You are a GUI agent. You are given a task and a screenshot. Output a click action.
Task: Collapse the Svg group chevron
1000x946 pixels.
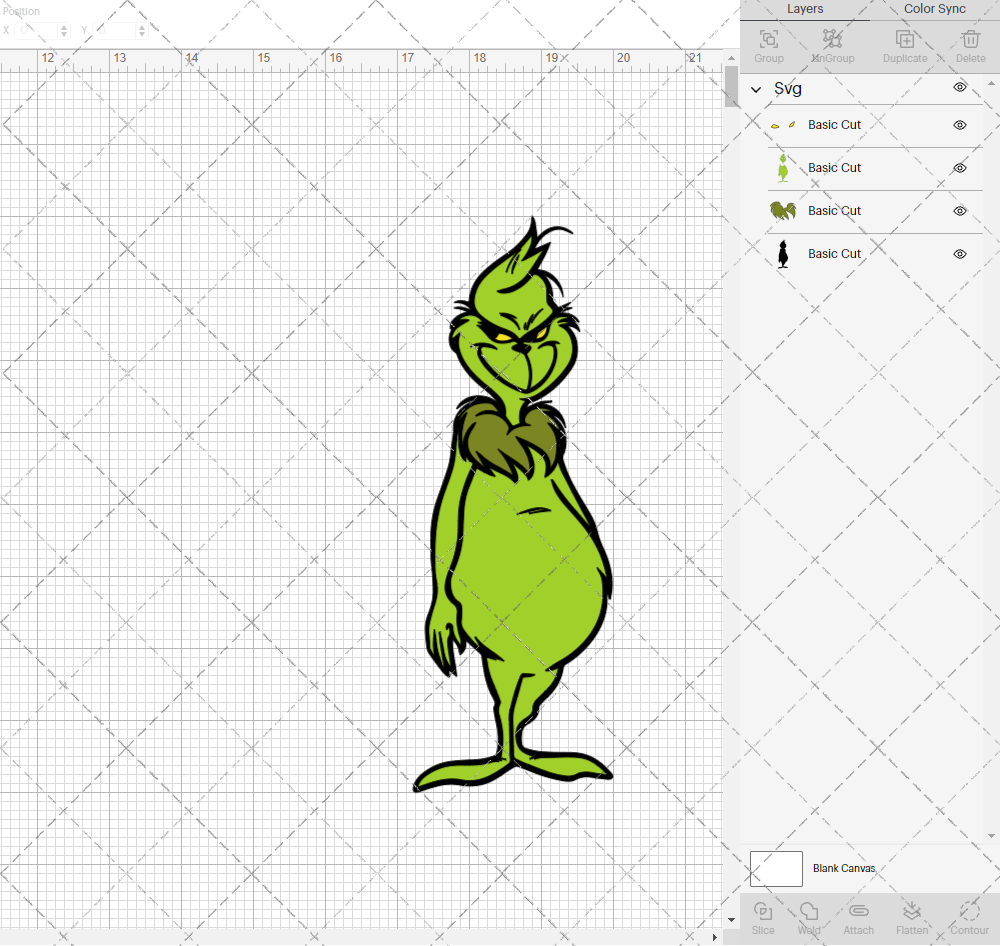point(756,89)
